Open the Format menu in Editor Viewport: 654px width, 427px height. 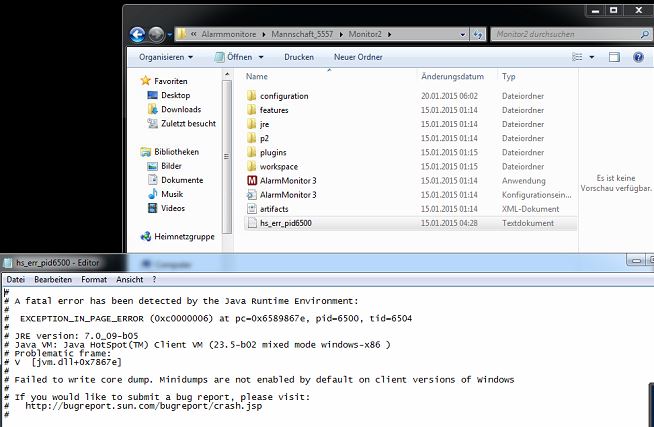coord(94,279)
